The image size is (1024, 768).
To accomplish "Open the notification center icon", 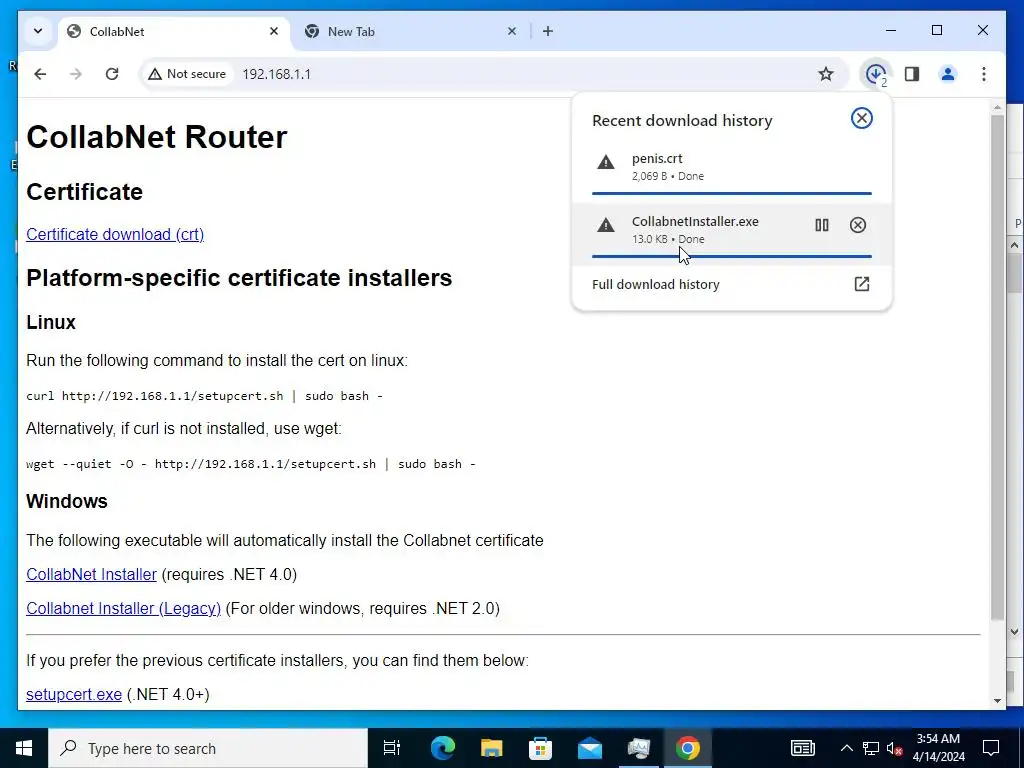I will coord(991,748).
